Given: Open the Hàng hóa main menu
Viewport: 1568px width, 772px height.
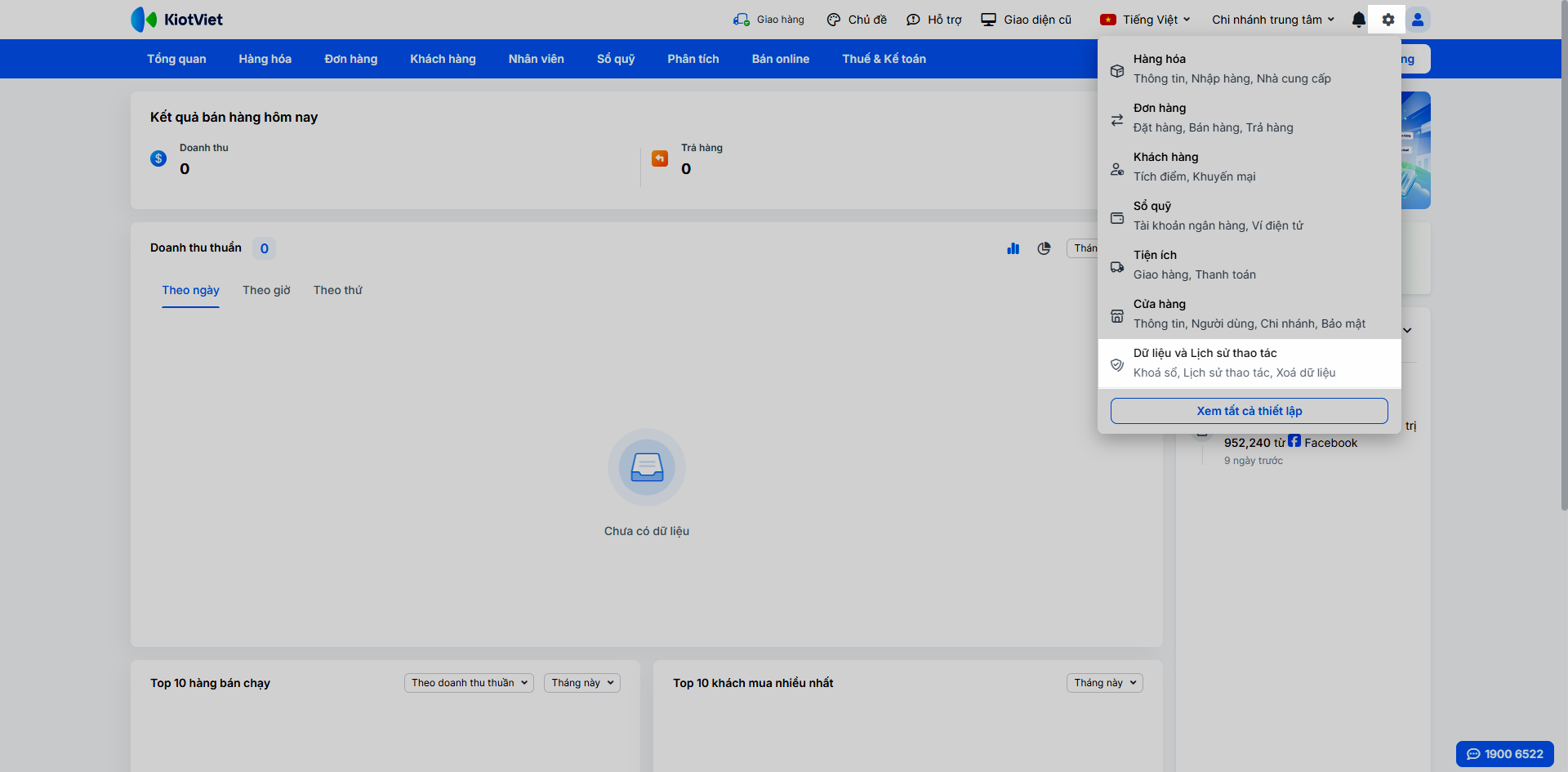Looking at the screenshot, I should (265, 59).
